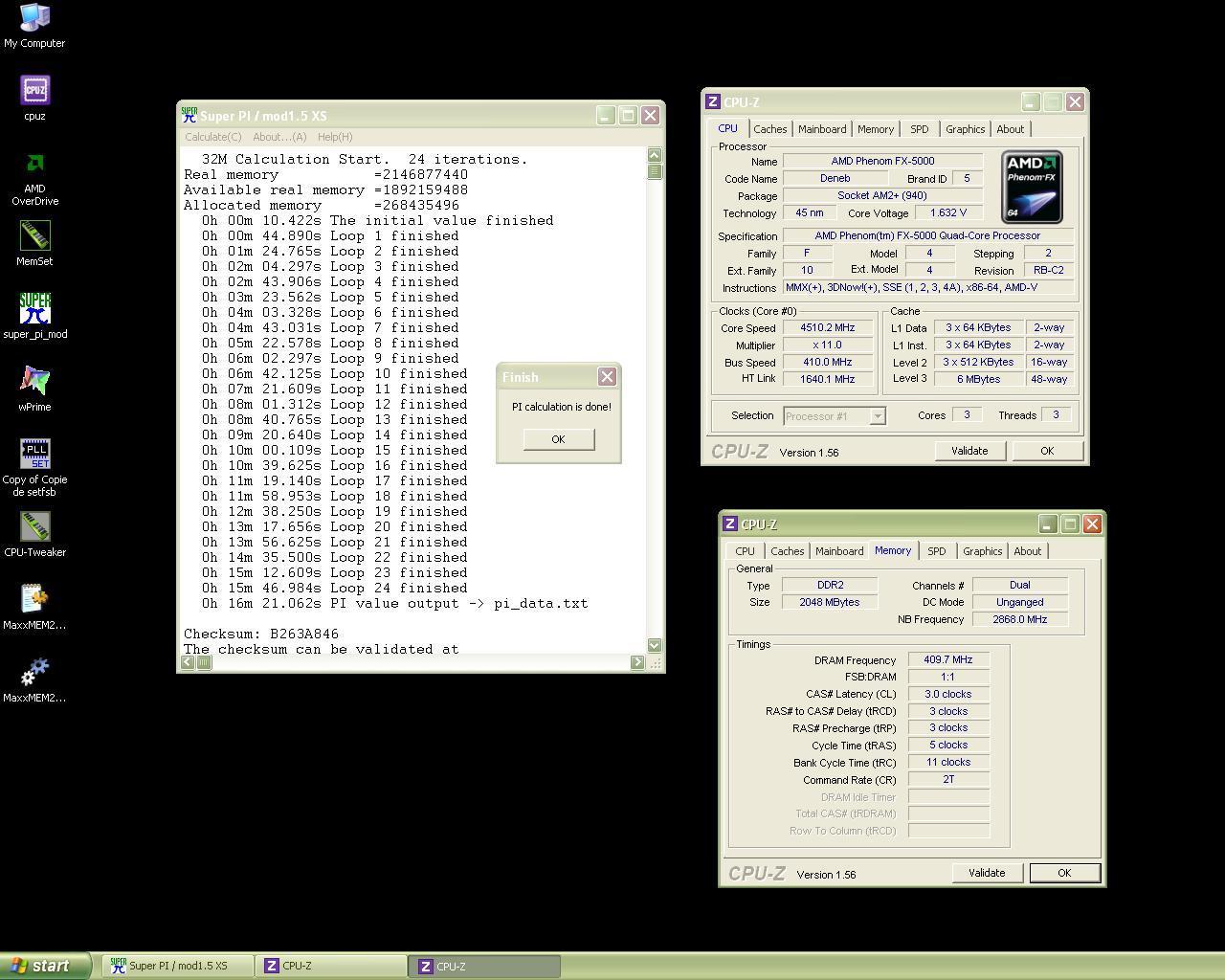Open Graphics tab in top CPU-Z window
Image resolution: width=1225 pixels, height=980 pixels.
tap(966, 129)
